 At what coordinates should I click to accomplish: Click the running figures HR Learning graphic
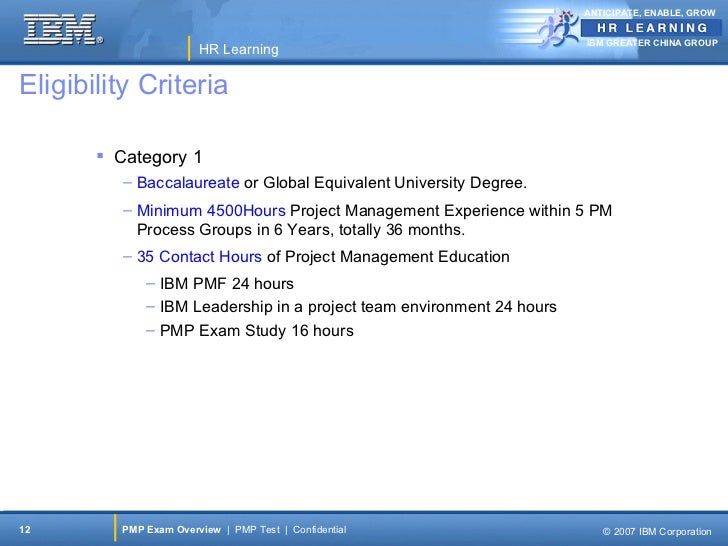coord(557,28)
